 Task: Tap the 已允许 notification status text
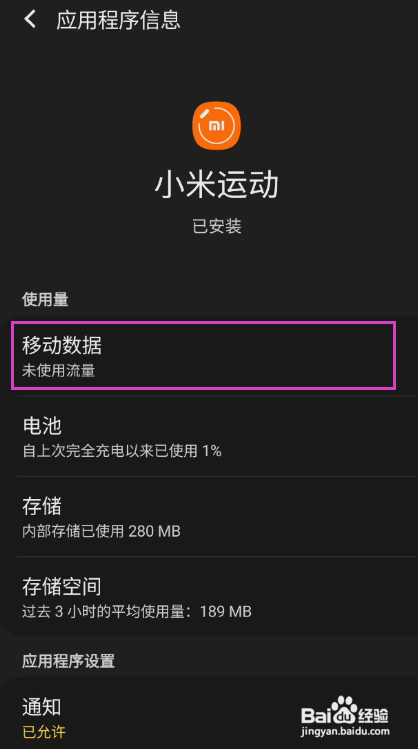point(43,731)
